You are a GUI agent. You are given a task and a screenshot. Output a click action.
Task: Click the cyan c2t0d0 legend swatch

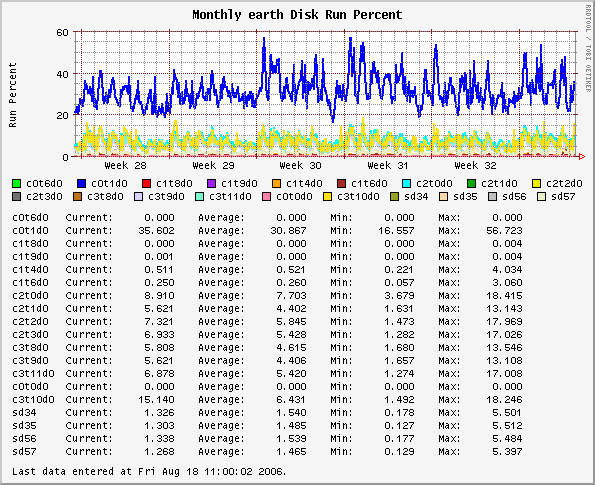point(406,184)
